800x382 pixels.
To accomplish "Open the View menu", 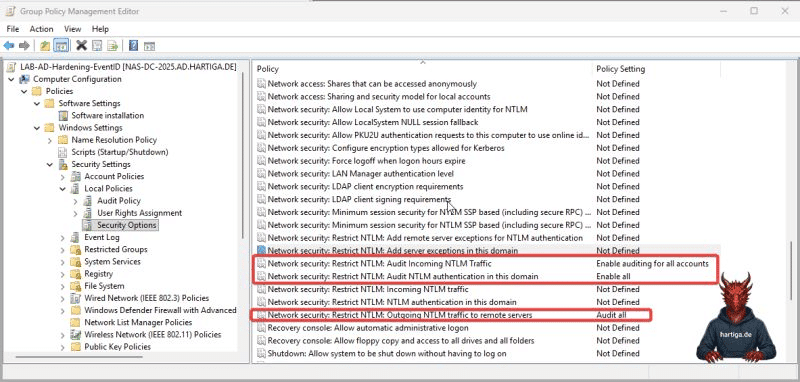I will [72, 29].
